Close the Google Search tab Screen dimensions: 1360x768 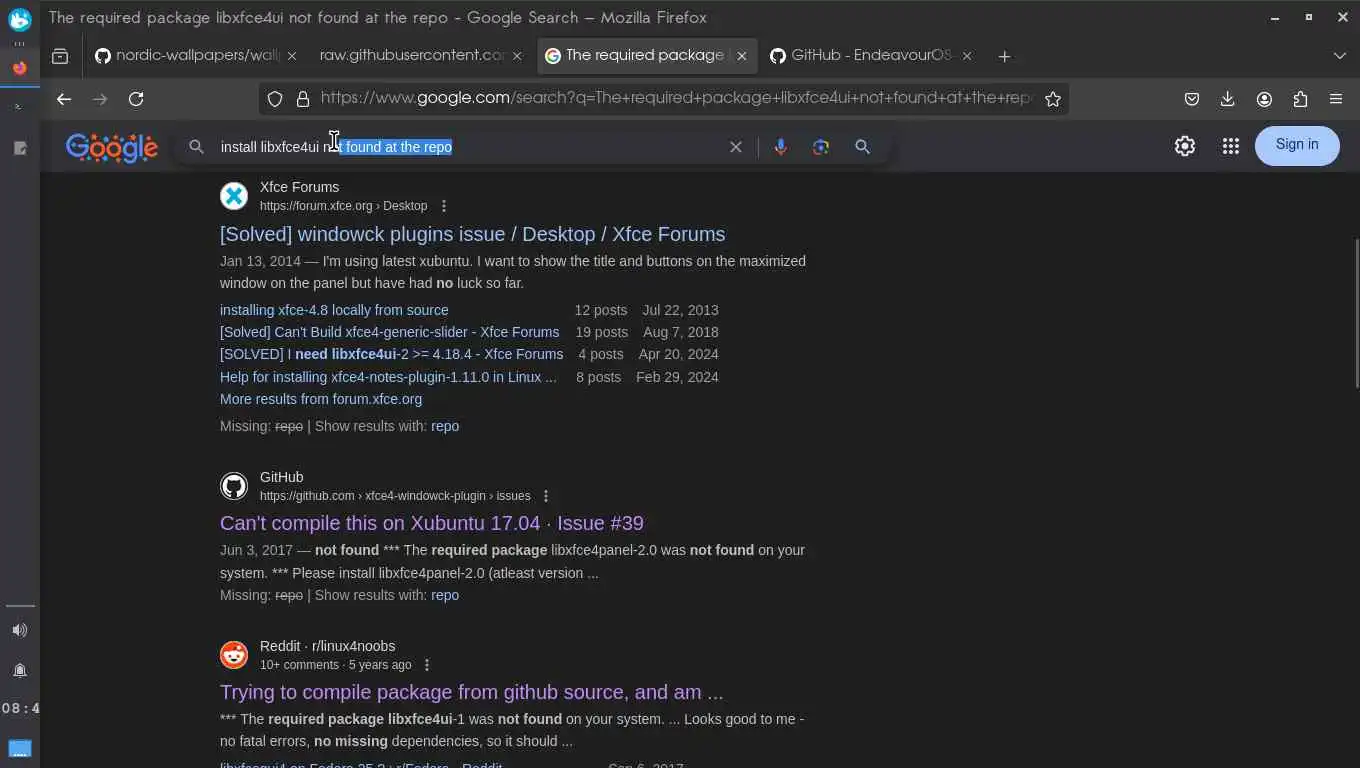[x=742, y=56]
